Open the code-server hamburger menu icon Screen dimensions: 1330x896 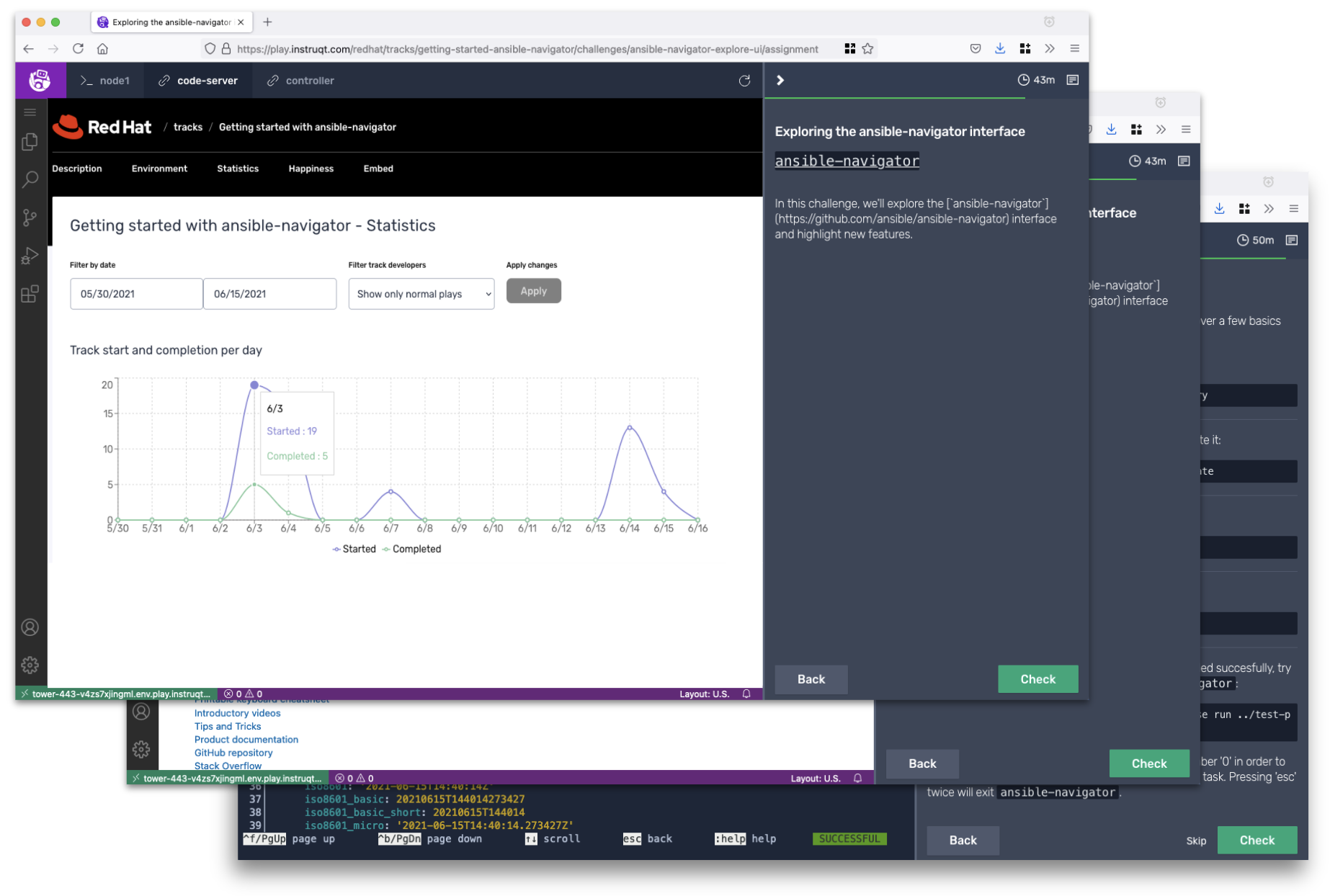pos(30,112)
